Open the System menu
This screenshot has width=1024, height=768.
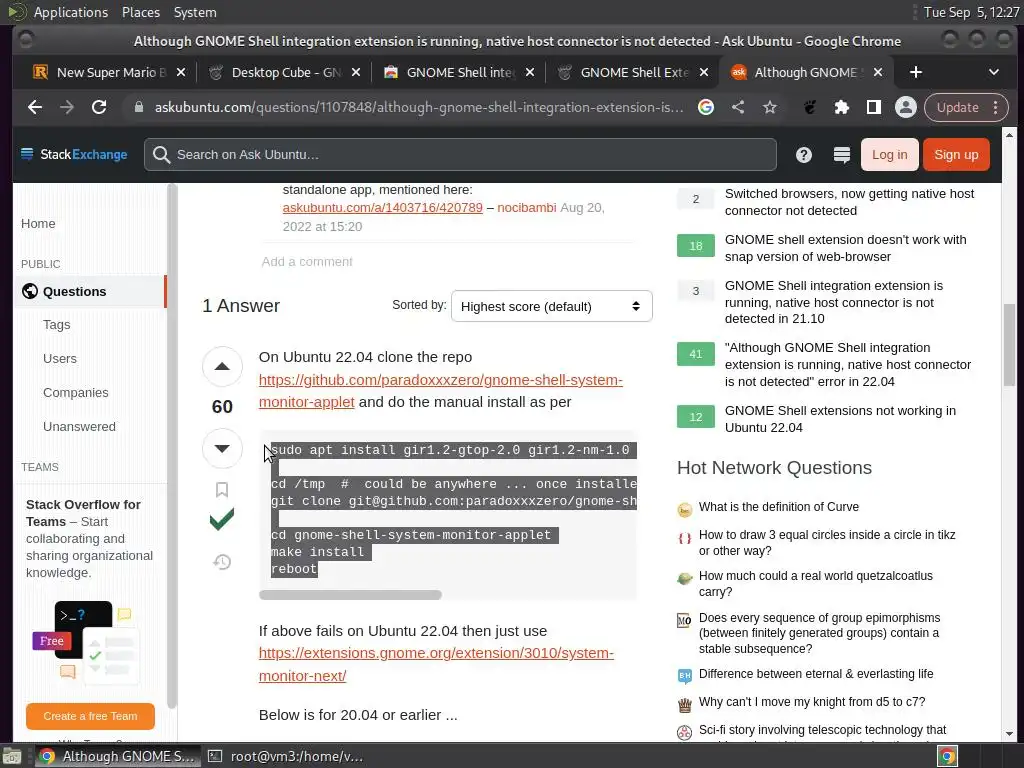click(x=195, y=12)
